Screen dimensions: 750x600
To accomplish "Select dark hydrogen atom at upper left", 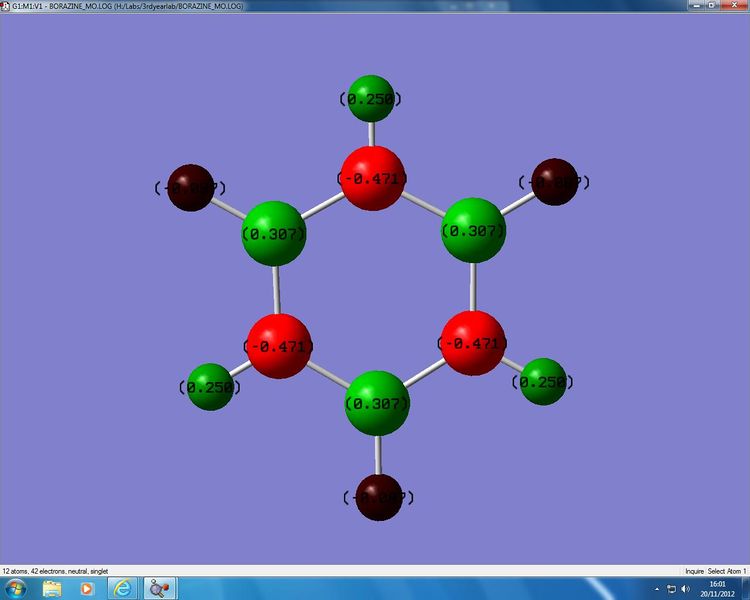I will pos(191,188).
